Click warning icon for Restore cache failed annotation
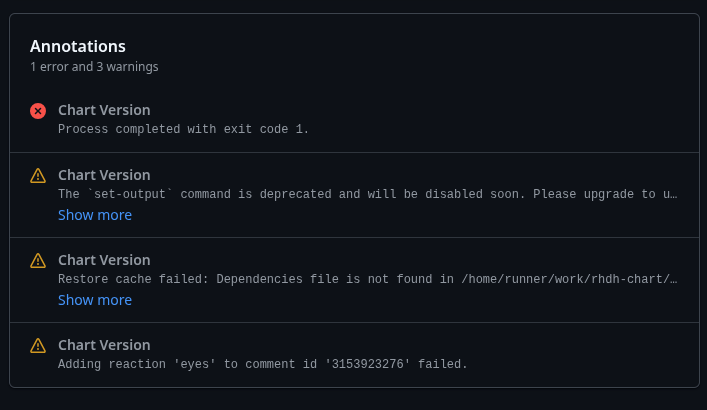The height and width of the screenshot is (410, 707). click(38, 261)
